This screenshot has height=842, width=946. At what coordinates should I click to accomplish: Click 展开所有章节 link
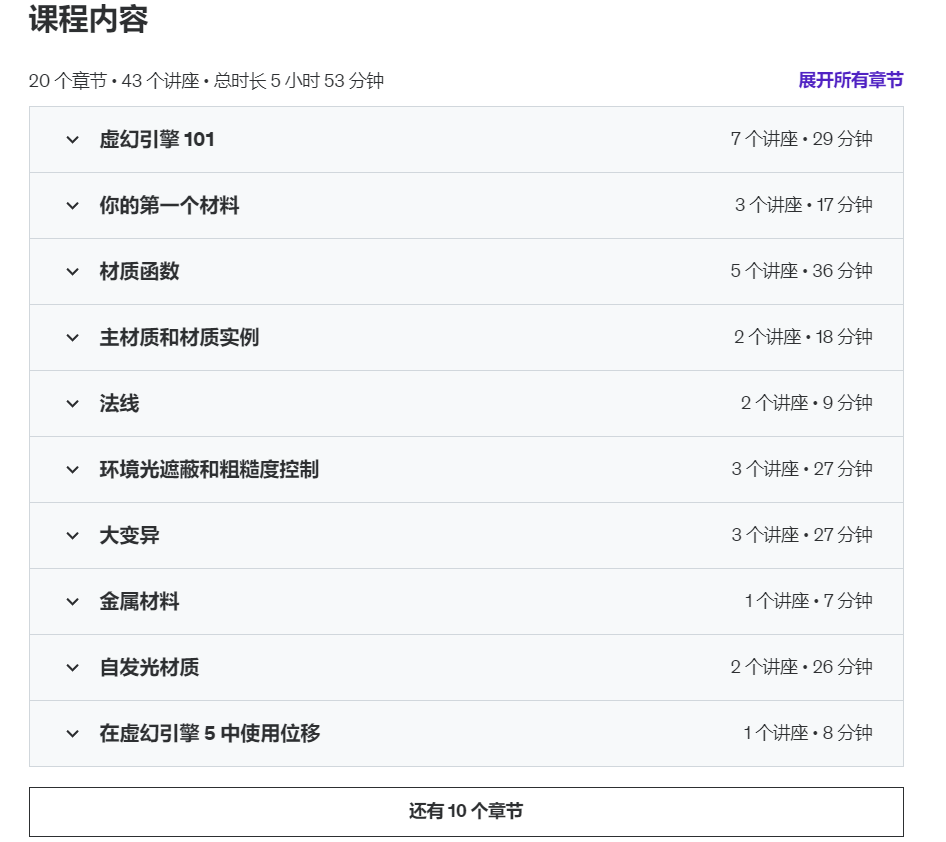click(851, 80)
